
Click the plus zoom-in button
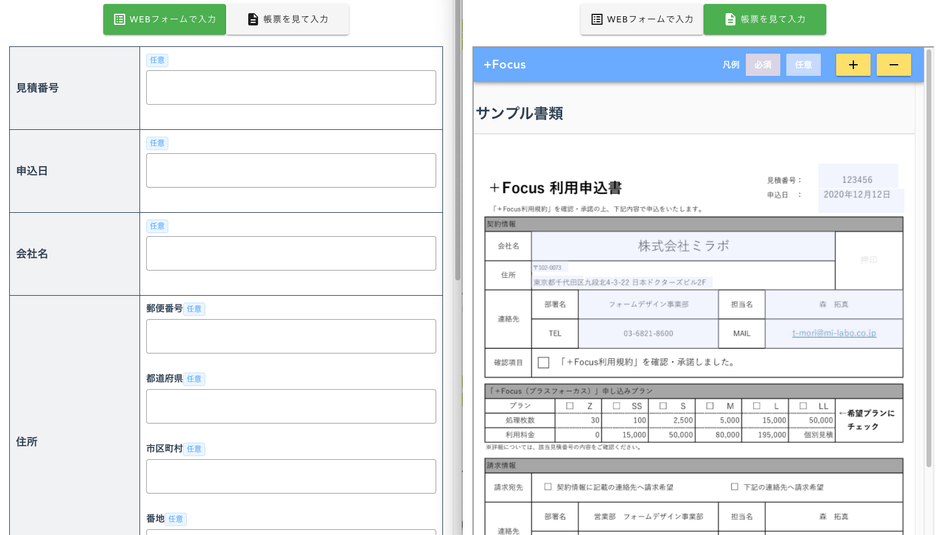[x=852, y=65]
